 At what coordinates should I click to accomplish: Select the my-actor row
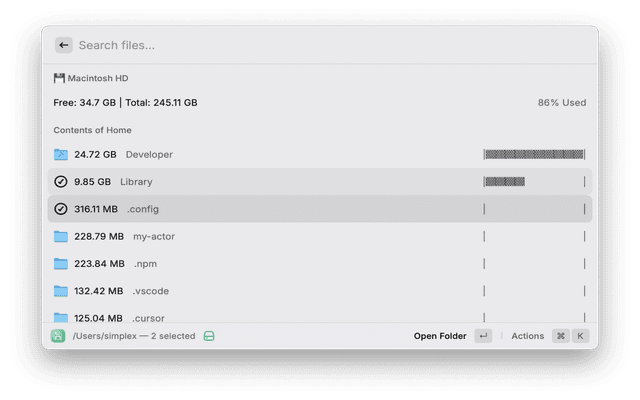[x=320, y=236]
